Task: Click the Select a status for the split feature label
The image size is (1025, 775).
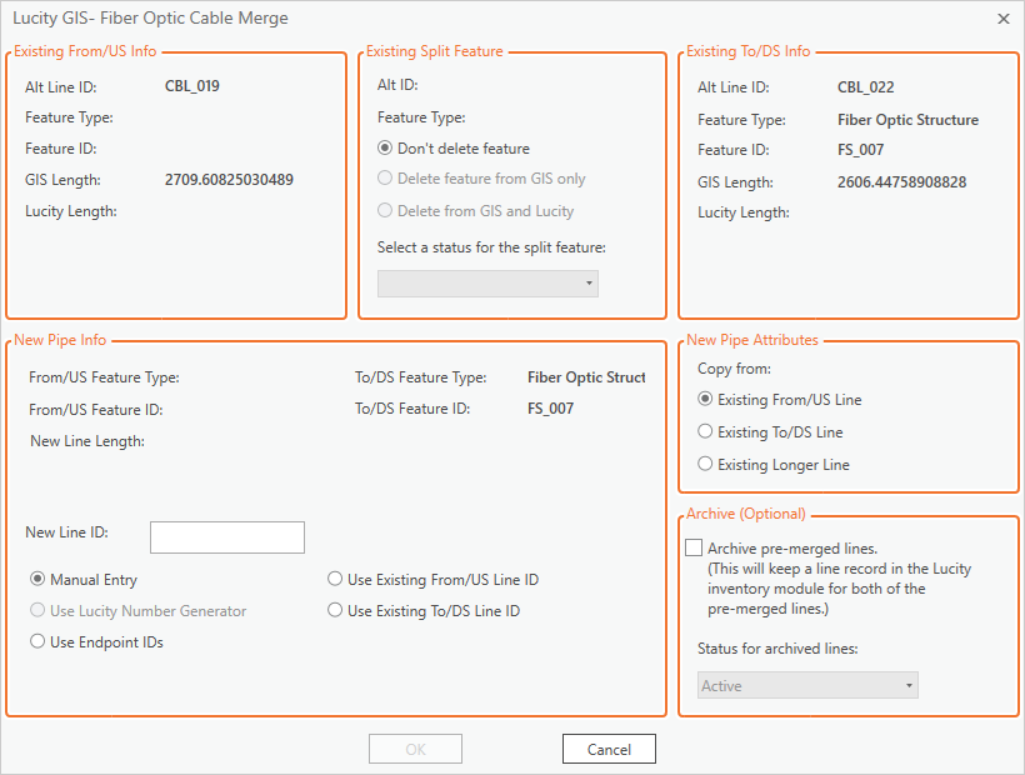Action: [492, 248]
